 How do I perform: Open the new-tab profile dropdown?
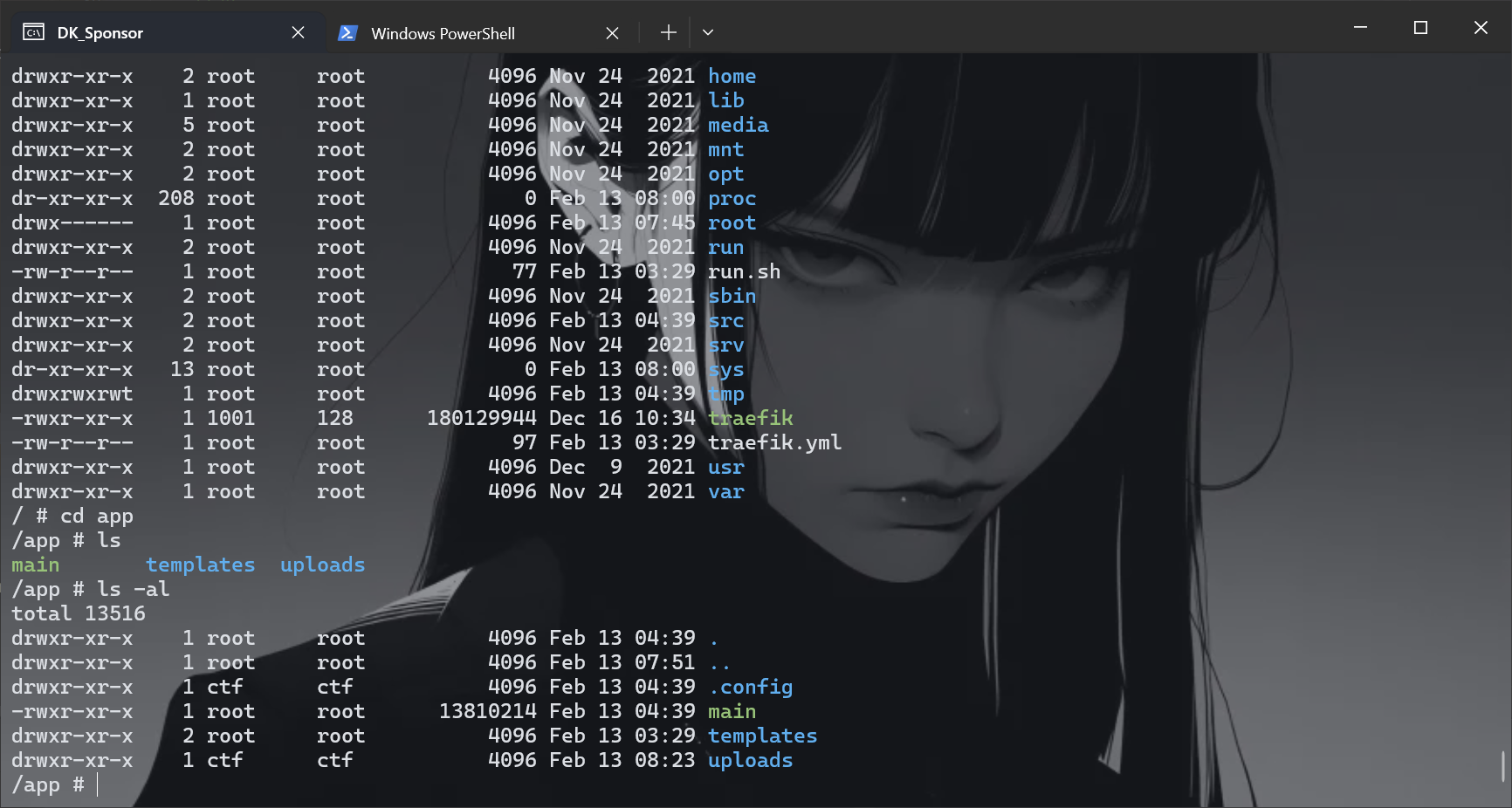[x=708, y=33]
